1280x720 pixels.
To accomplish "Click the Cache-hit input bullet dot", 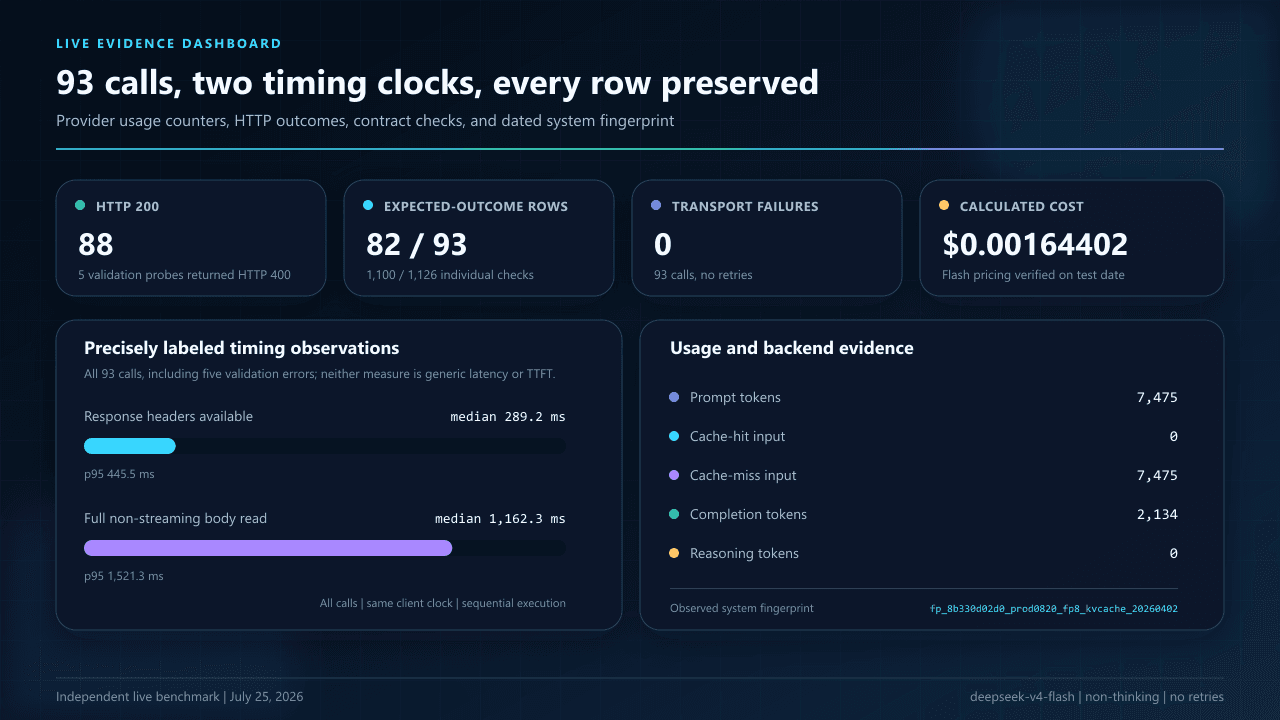I will click(674, 436).
